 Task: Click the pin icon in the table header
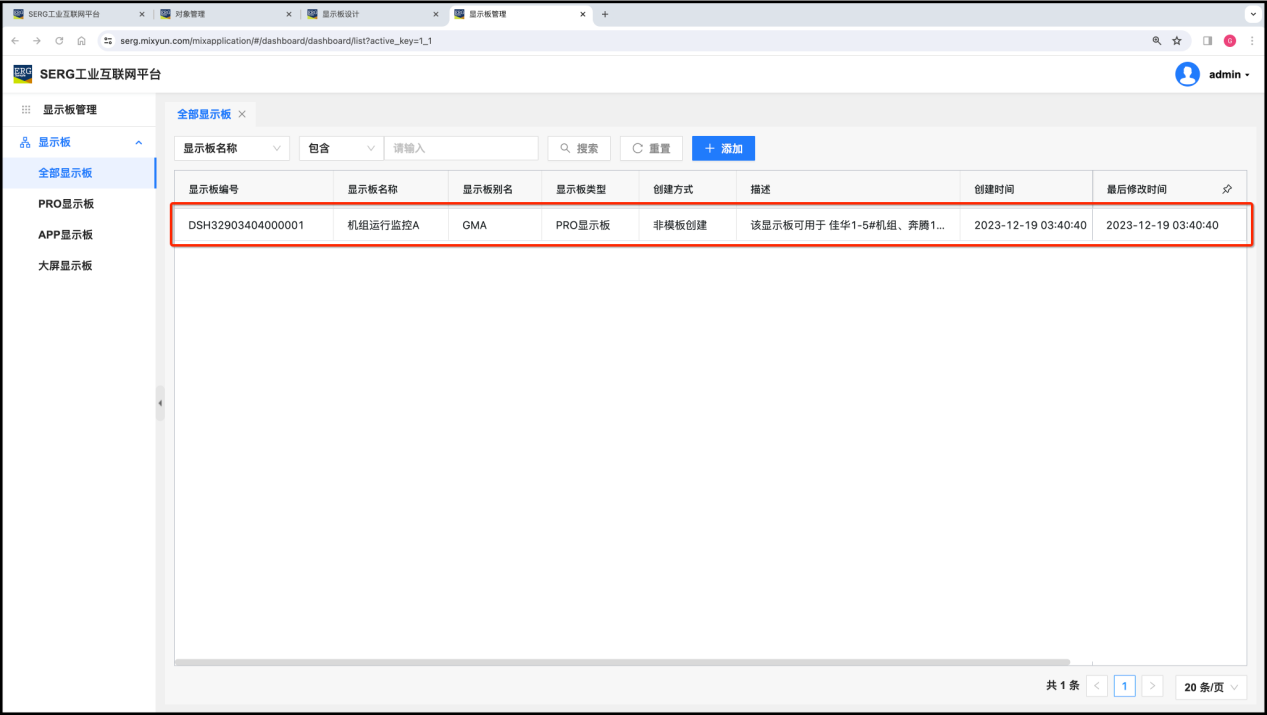[1227, 189]
